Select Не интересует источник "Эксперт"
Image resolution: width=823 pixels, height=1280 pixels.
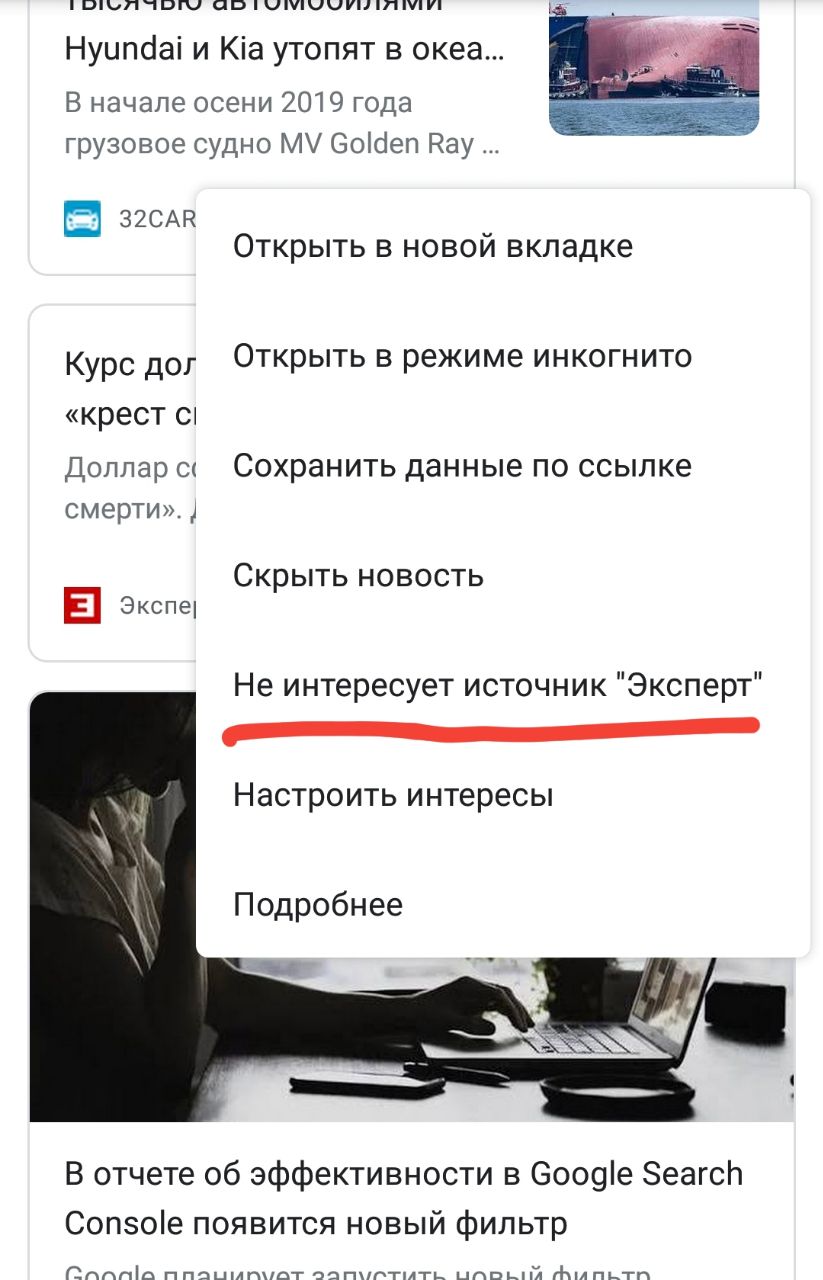(498, 686)
